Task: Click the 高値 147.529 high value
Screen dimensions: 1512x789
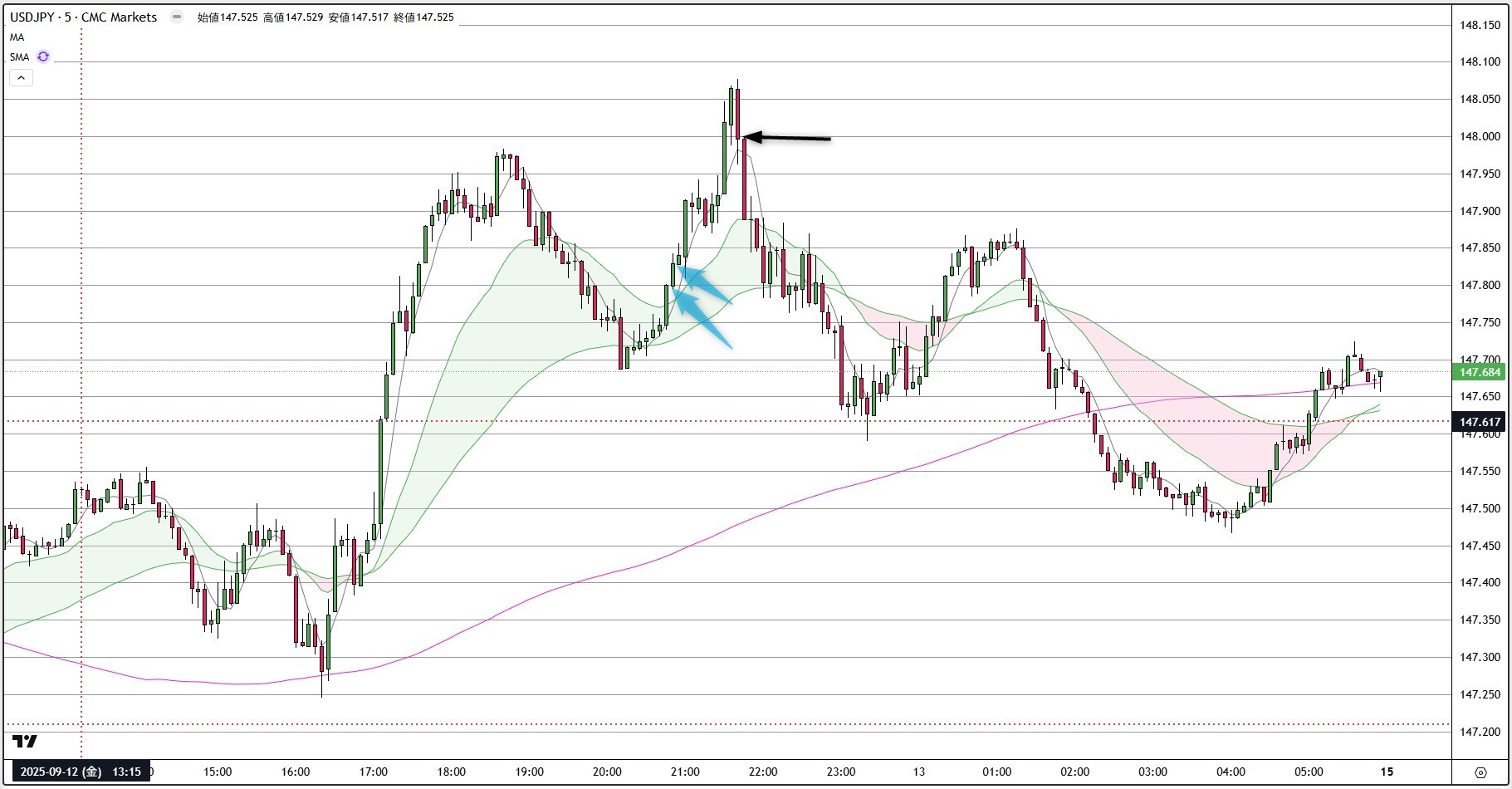Action: coord(293,17)
